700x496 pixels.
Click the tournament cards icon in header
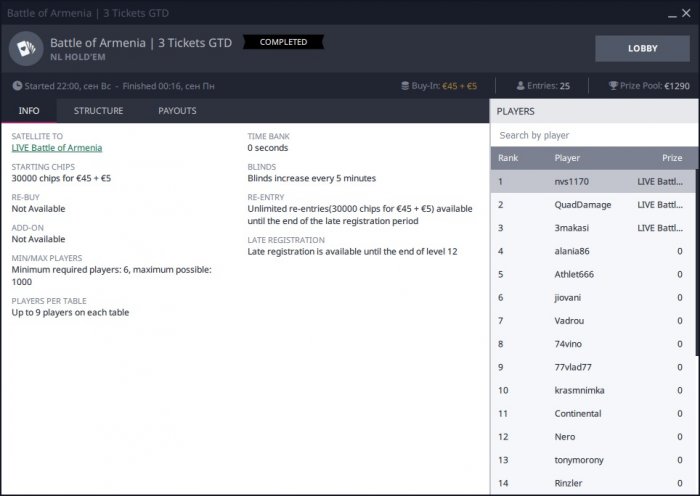(x=26, y=48)
